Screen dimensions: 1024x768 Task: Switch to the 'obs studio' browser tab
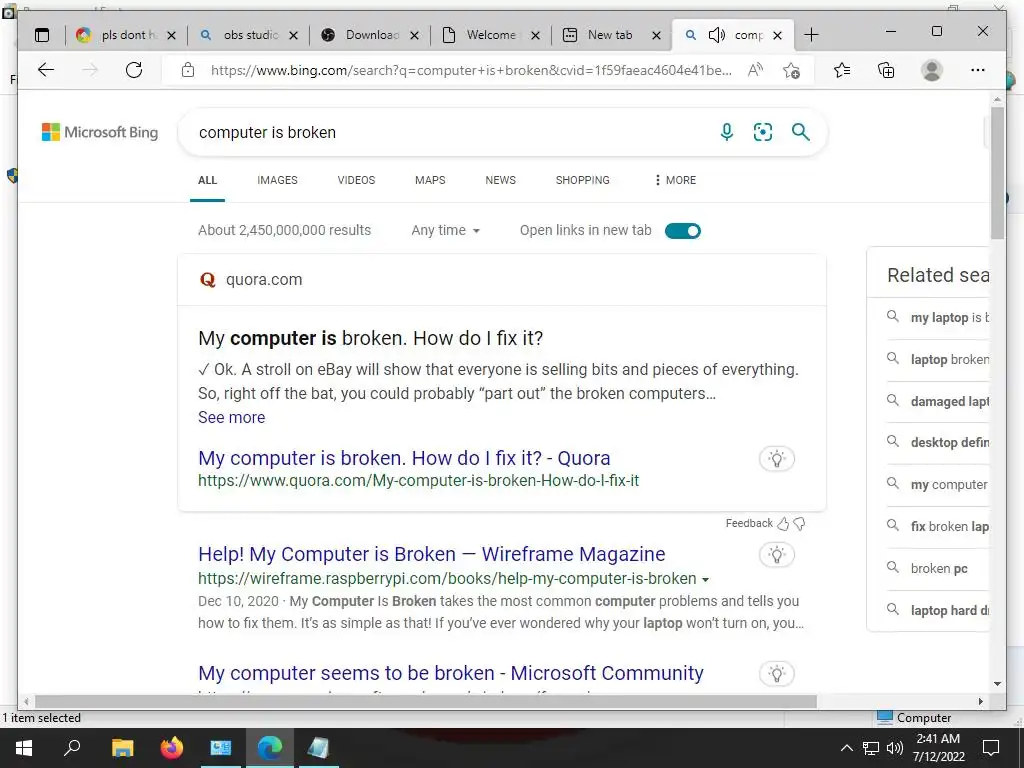248,35
